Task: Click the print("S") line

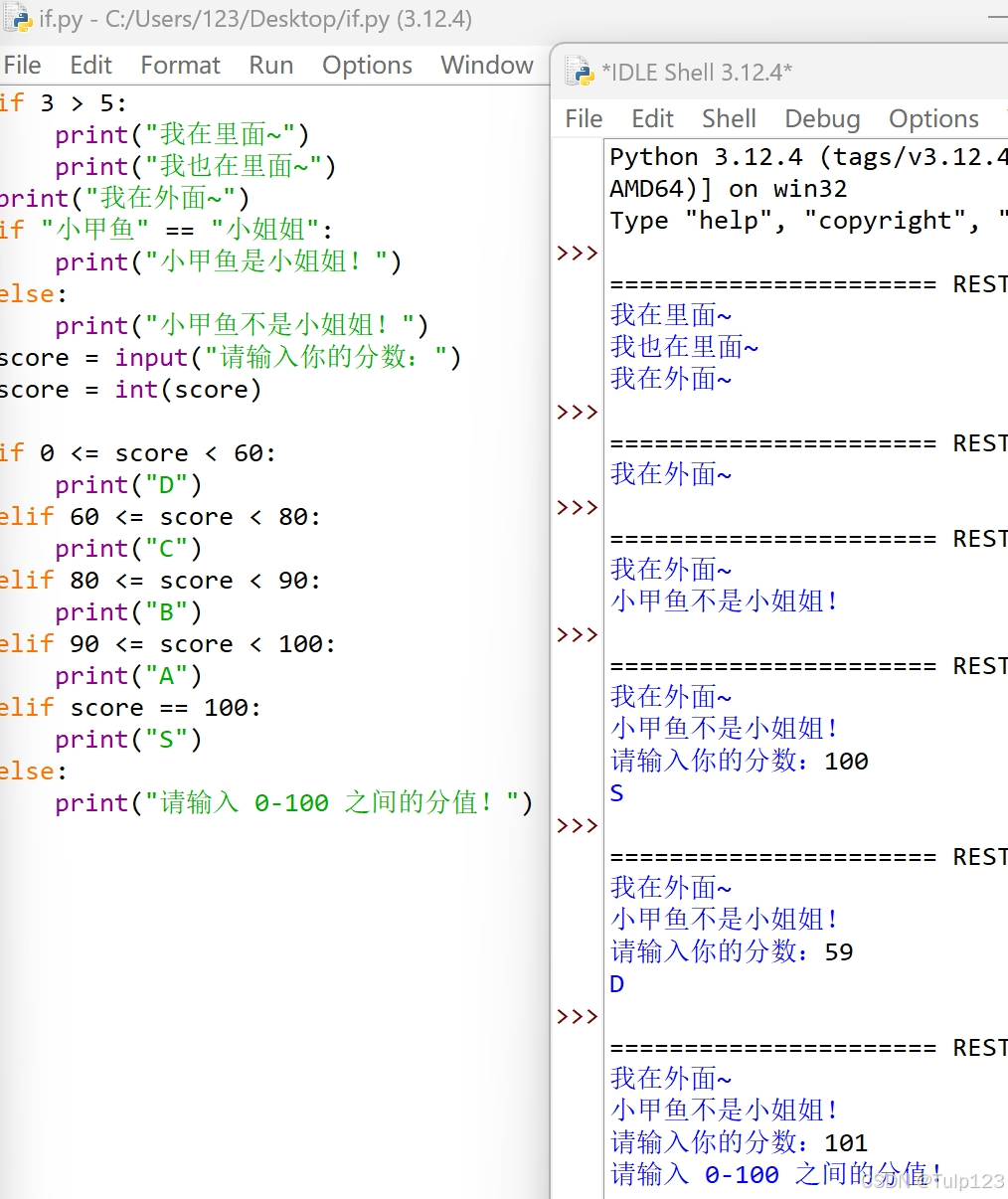Action: point(128,740)
